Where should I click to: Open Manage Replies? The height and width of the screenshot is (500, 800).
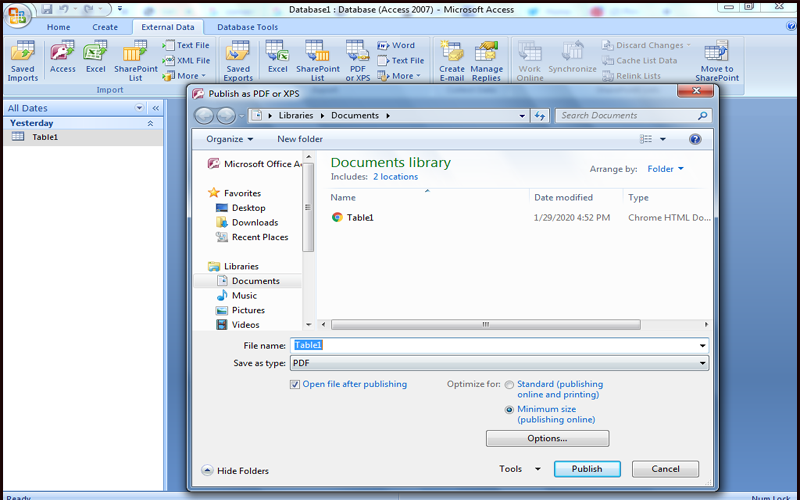[486, 61]
